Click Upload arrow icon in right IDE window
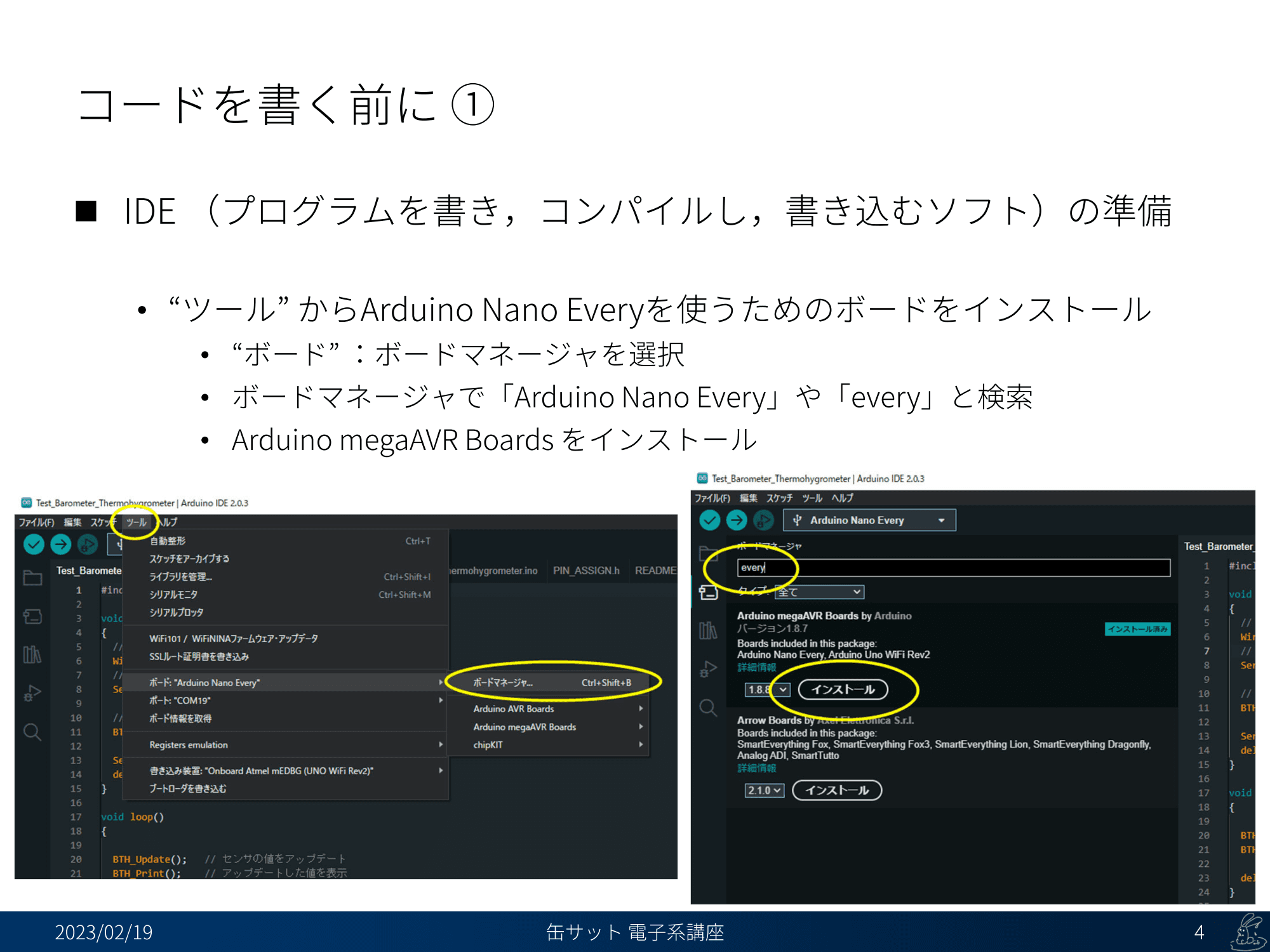 pos(737,520)
